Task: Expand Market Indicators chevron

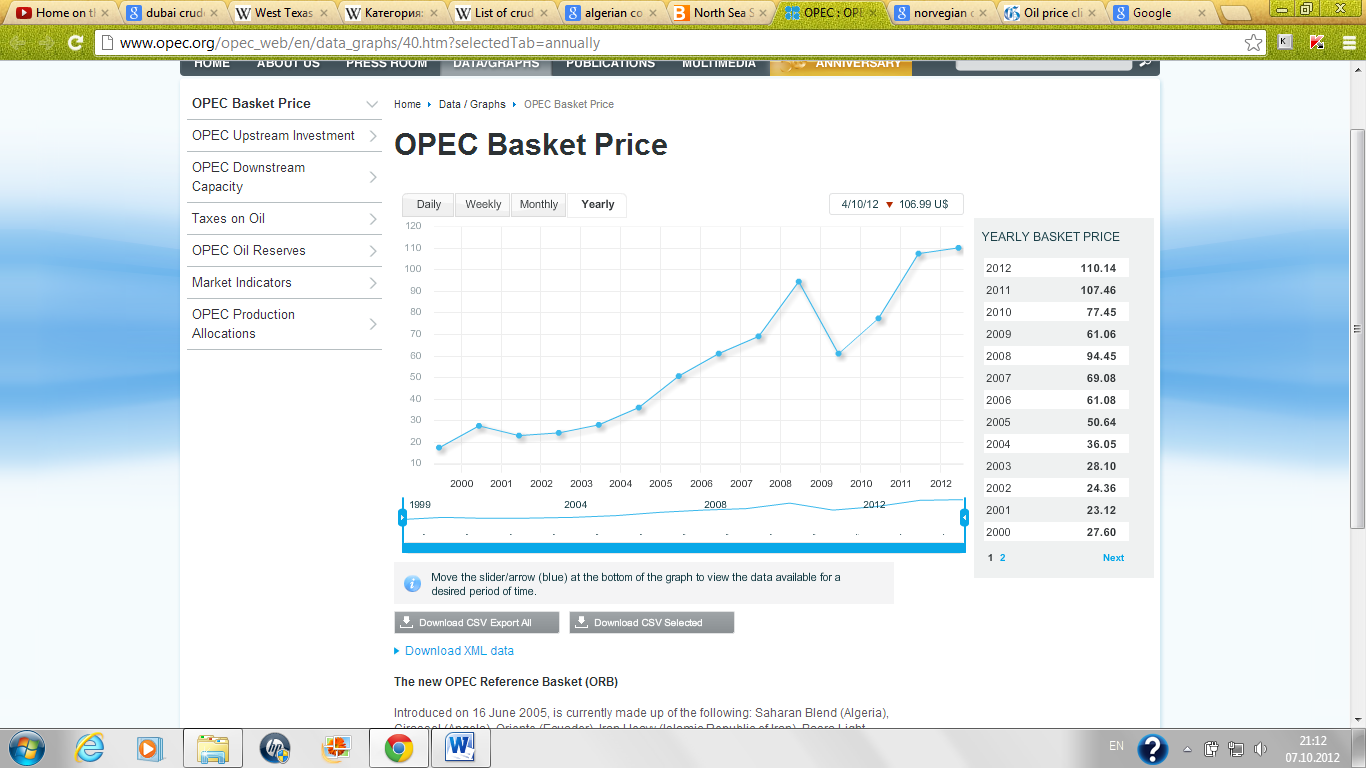Action: (373, 283)
